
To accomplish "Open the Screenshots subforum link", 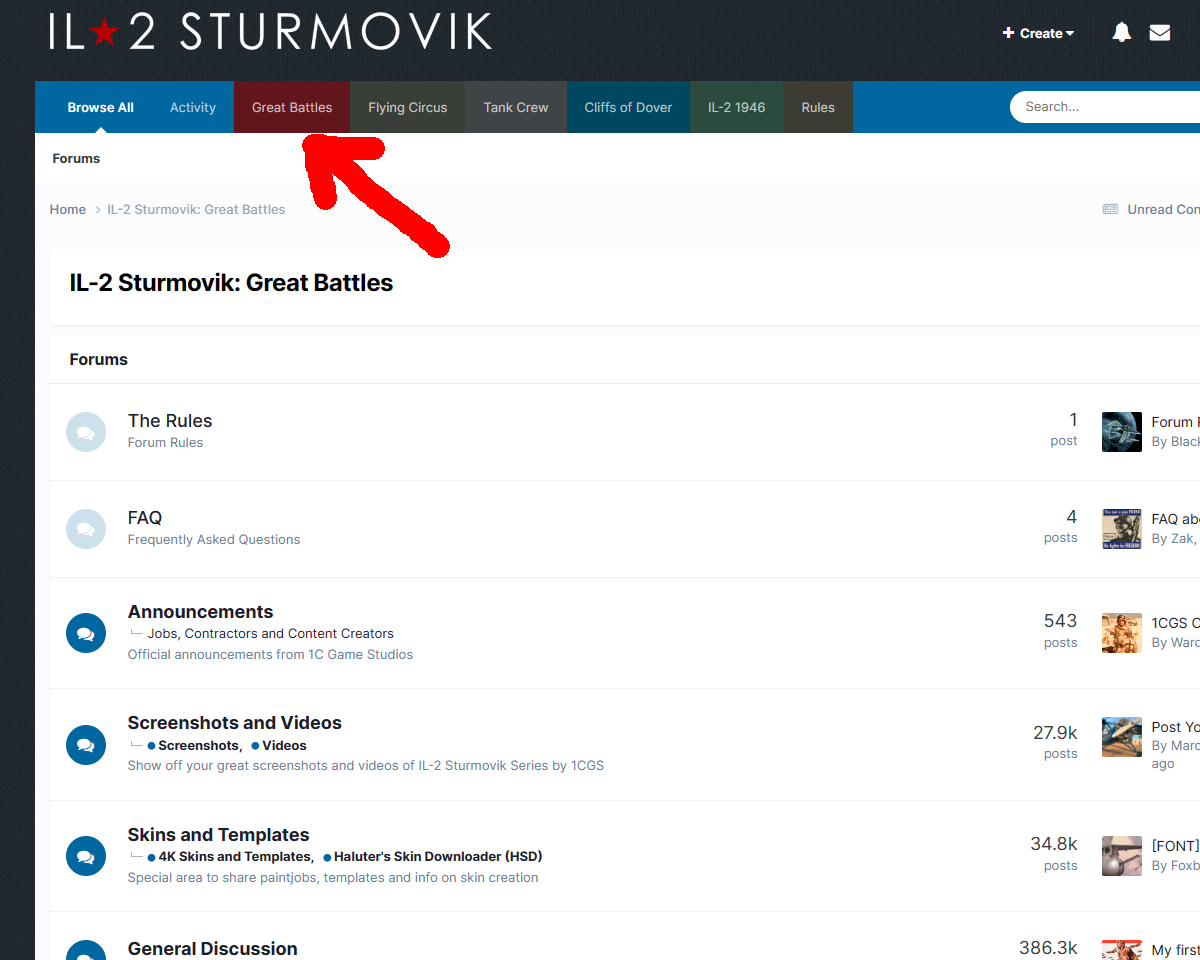I will pyautogui.click(x=199, y=745).
